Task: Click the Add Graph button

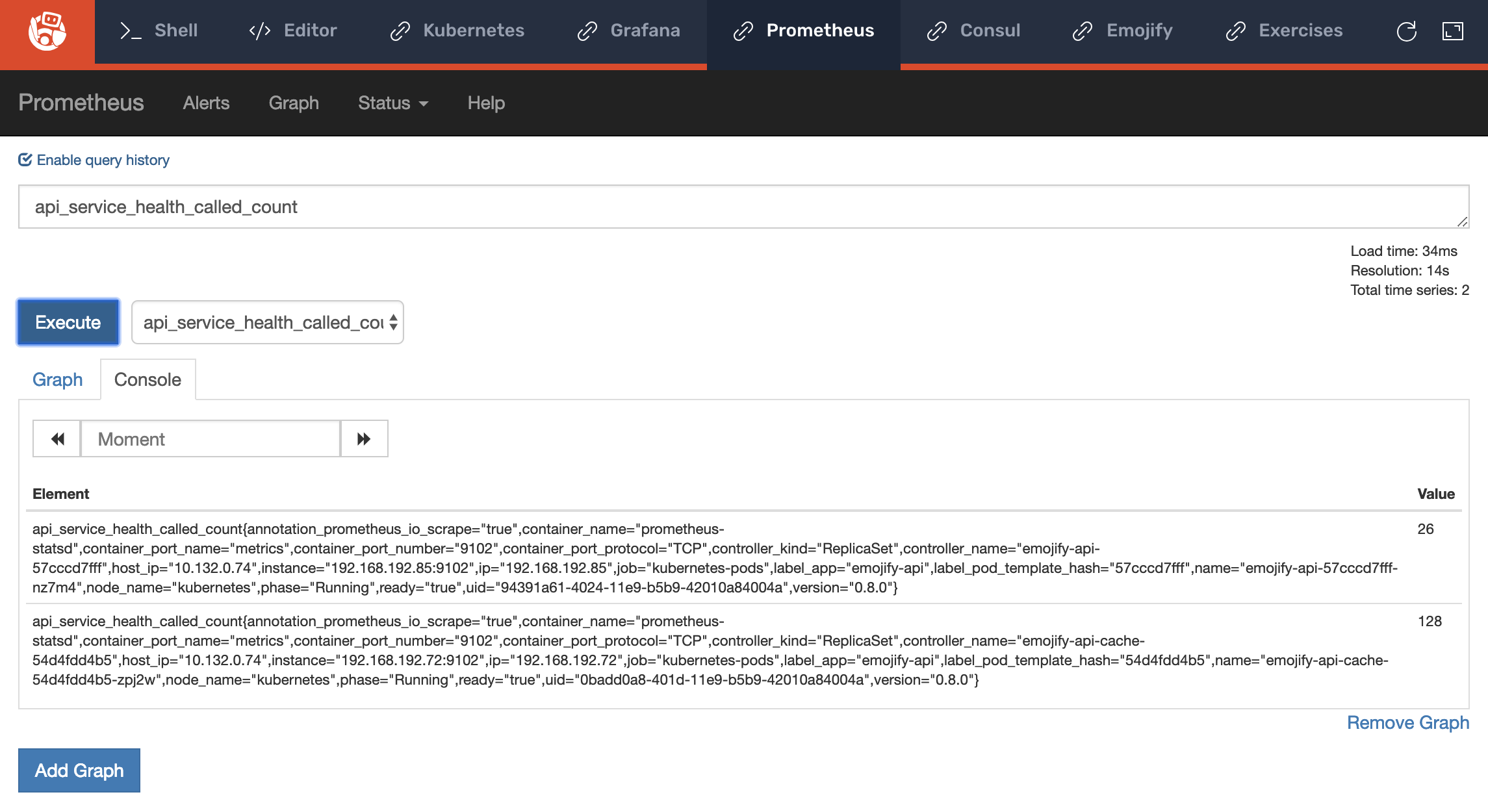Action: pyautogui.click(x=78, y=770)
